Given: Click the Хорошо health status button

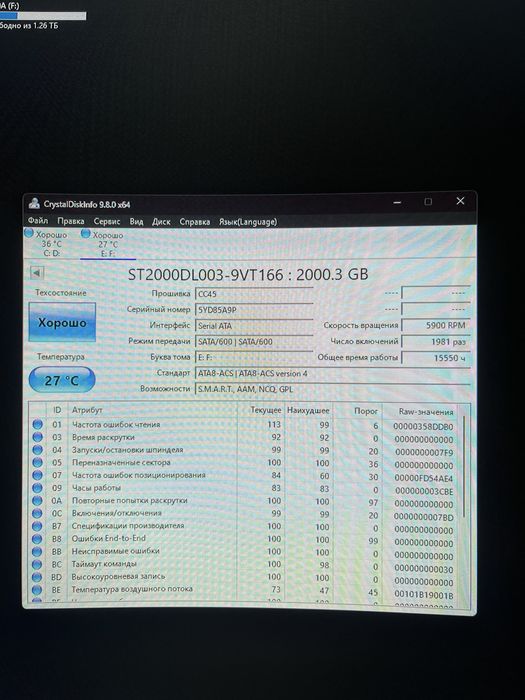Looking at the screenshot, I should pyautogui.click(x=62, y=322).
